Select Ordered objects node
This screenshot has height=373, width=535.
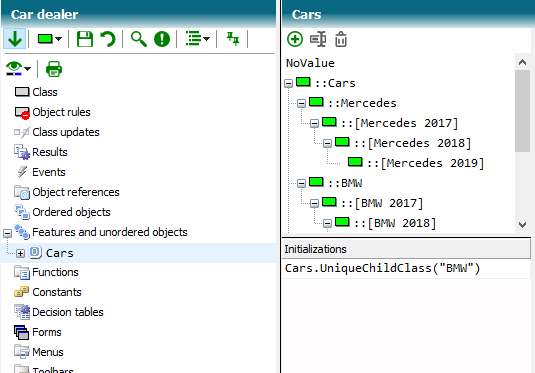[x=71, y=212]
